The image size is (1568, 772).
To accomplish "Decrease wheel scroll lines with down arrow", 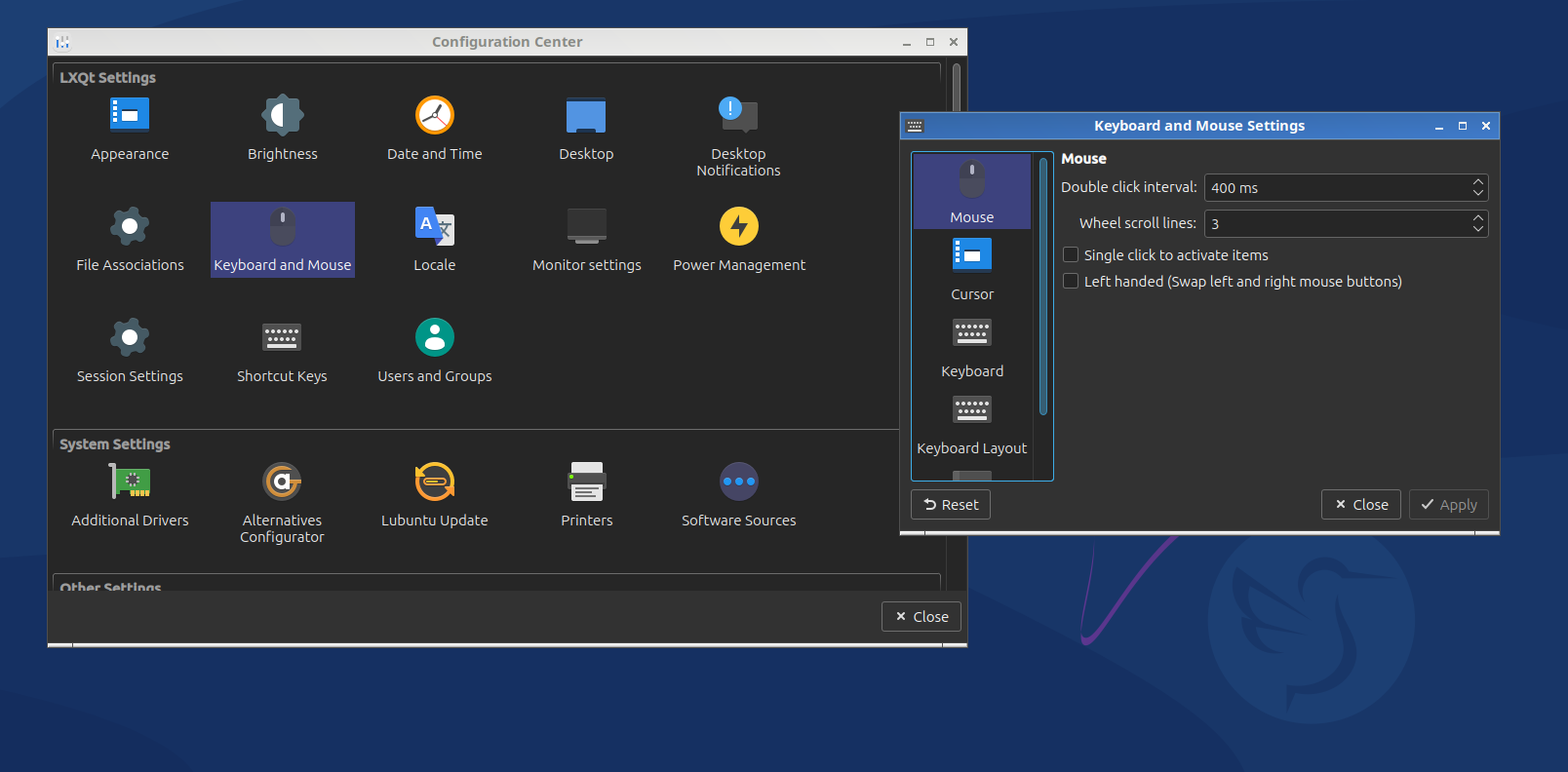I will (x=1478, y=229).
